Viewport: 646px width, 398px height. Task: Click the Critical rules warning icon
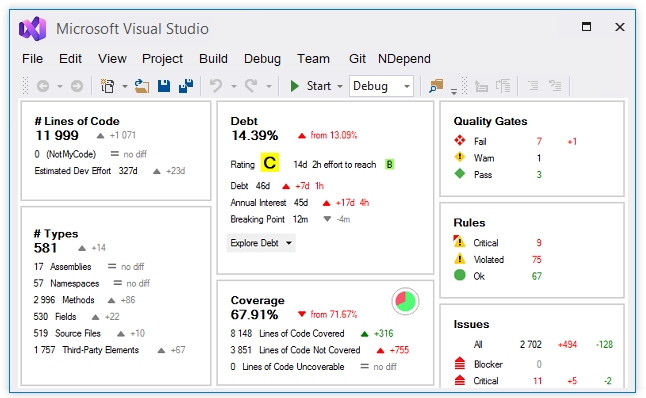point(459,241)
